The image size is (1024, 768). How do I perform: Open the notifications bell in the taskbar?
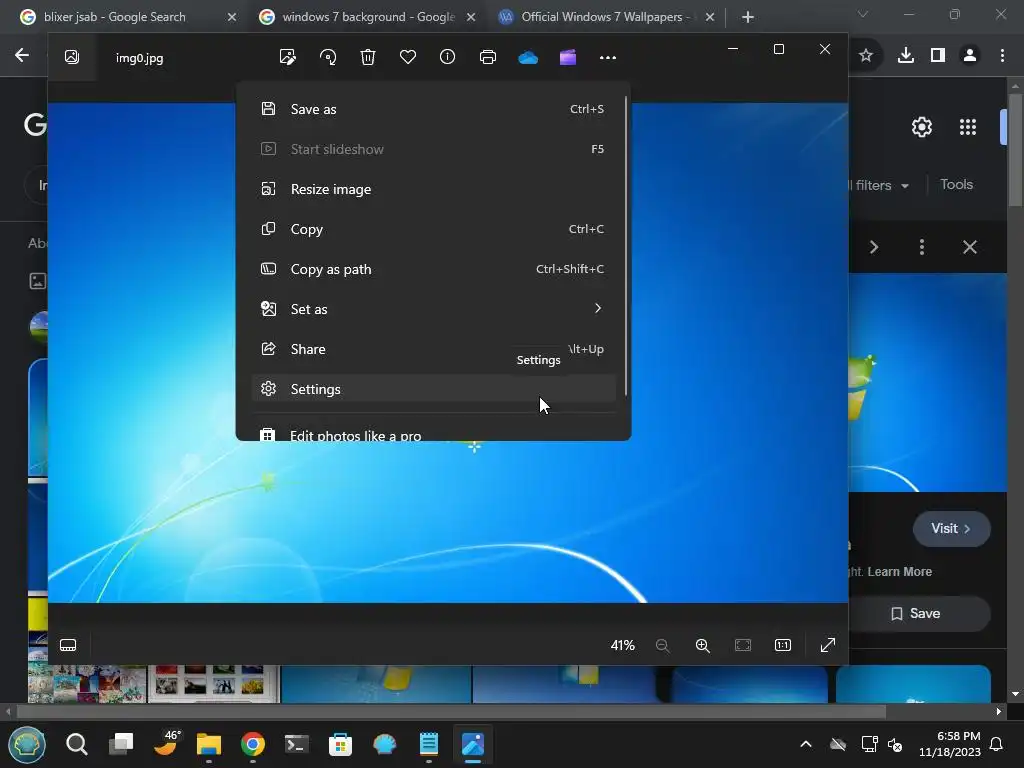[x=997, y=744]
